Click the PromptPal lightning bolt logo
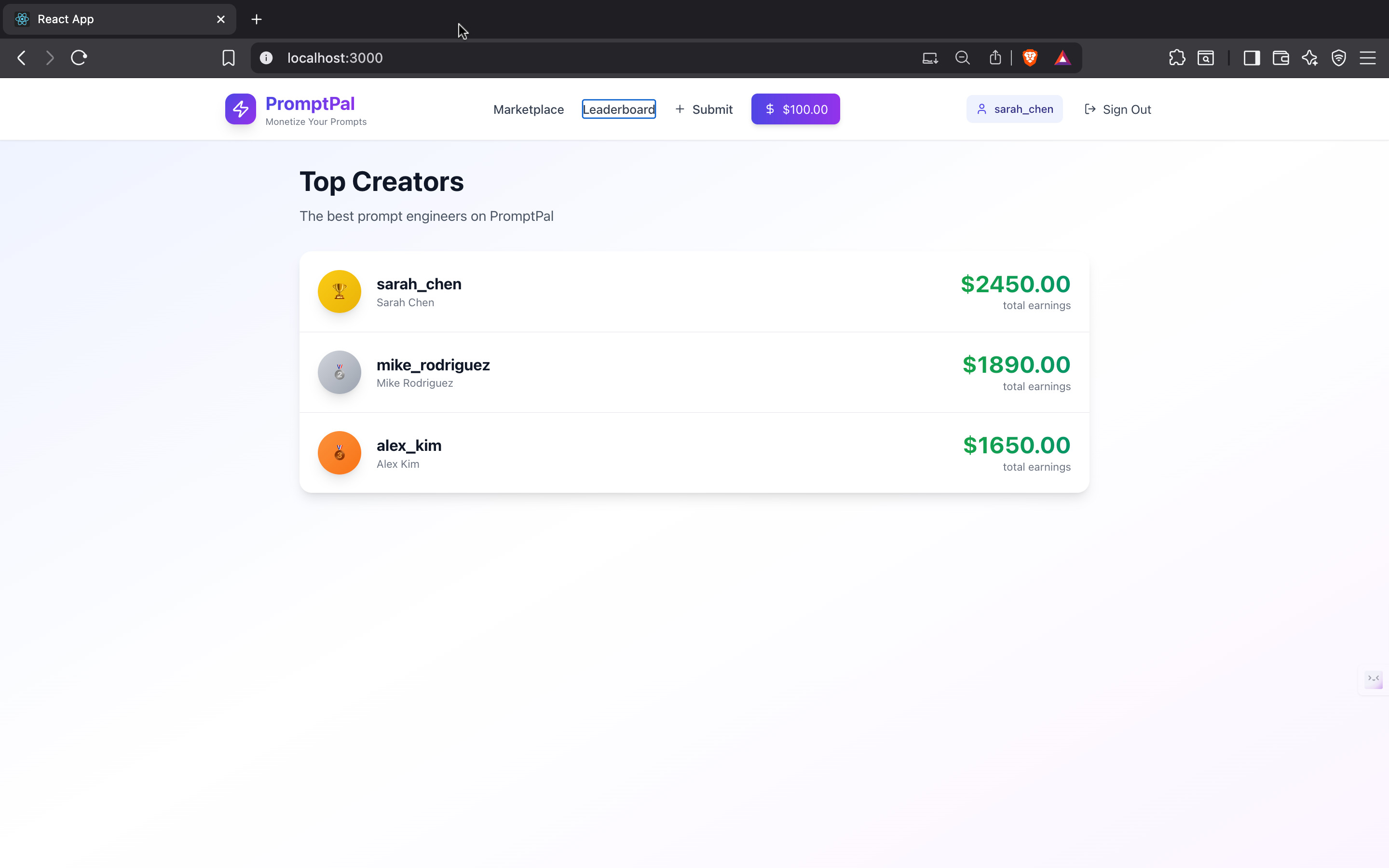The height and width of the screenshot is (868, 1389). (240, 109)
